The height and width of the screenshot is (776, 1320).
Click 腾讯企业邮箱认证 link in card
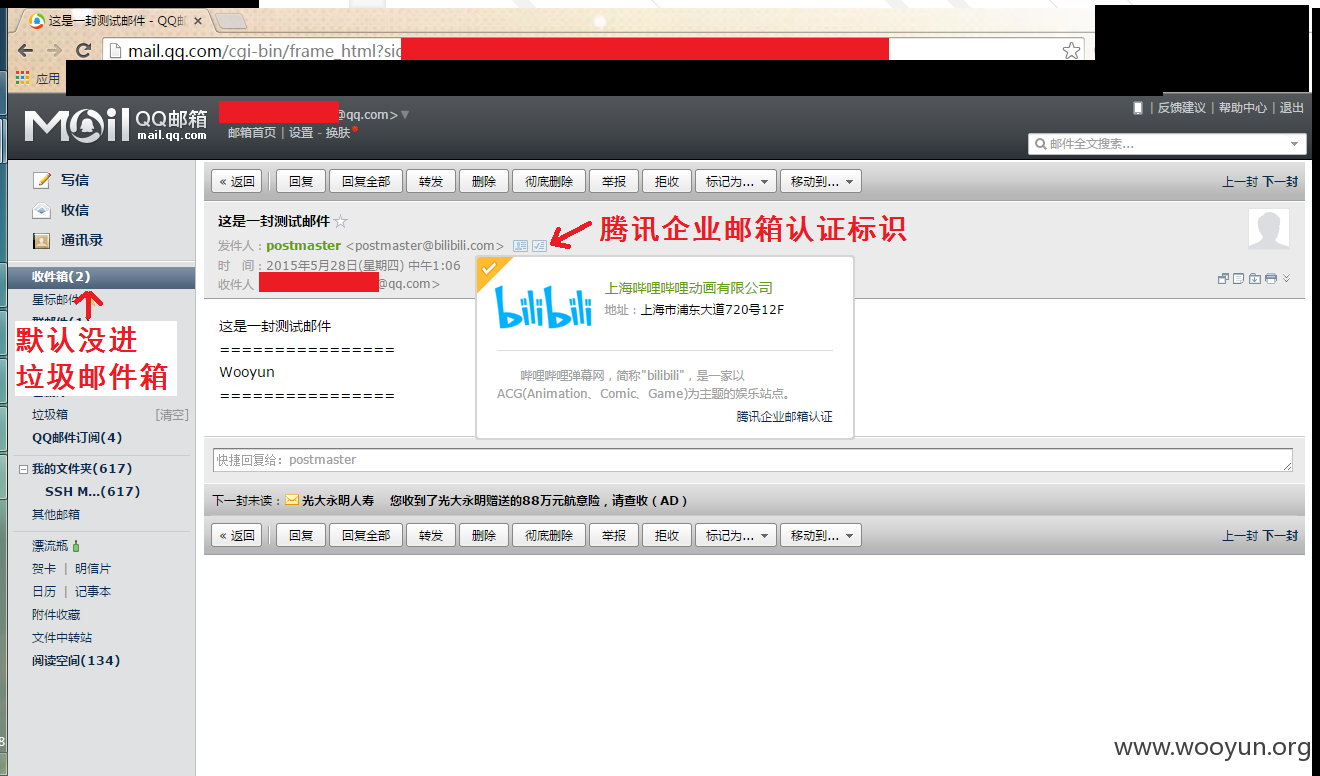[785, 417]
